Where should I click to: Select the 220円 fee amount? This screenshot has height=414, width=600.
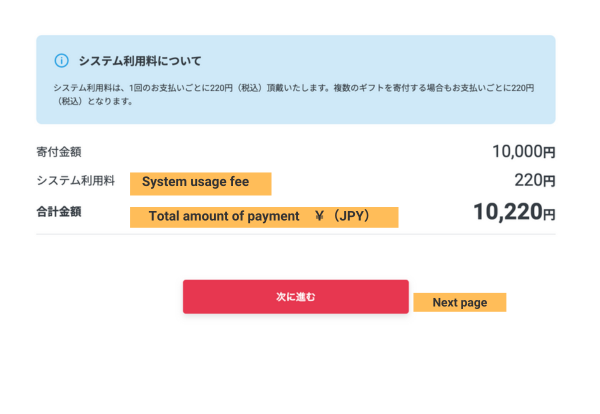pyautogui.click(x=534, y=181)
